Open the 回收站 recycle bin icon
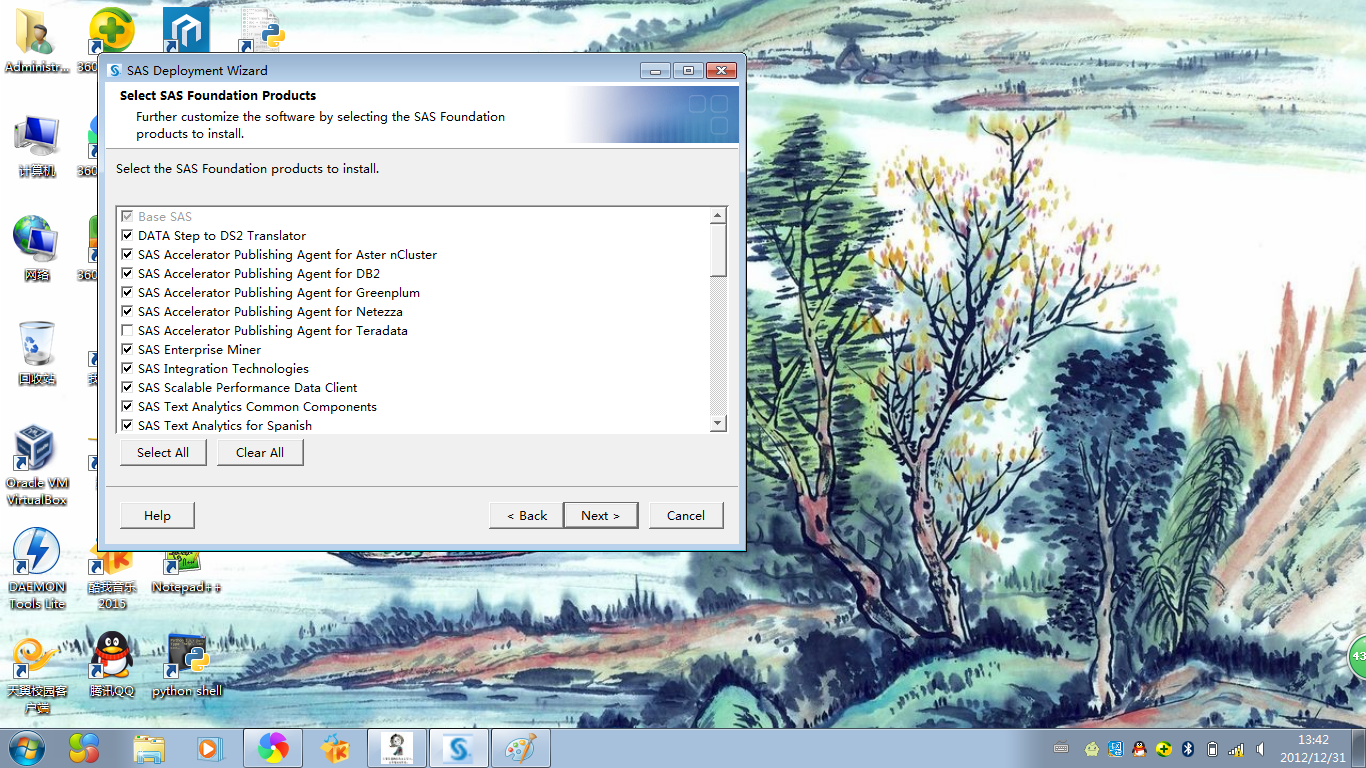Image resolution: width=1366 pixels, height=768 pixels. 36,353
